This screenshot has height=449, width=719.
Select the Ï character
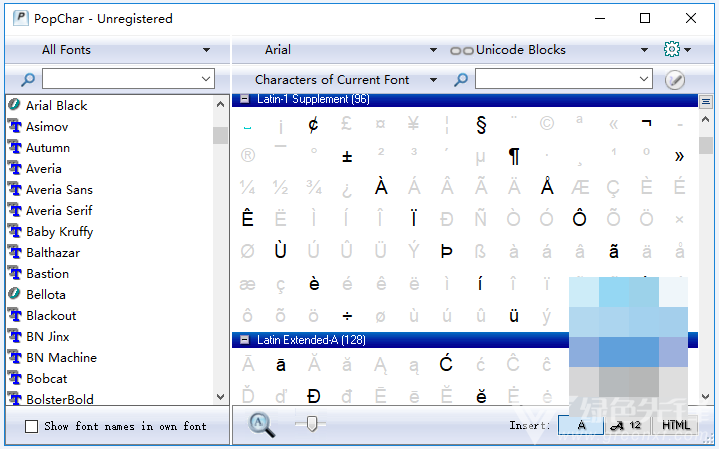(x=414, y=218)
